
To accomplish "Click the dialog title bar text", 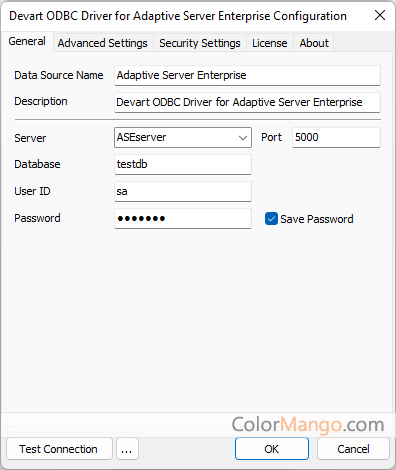I will tap(178, 16).
